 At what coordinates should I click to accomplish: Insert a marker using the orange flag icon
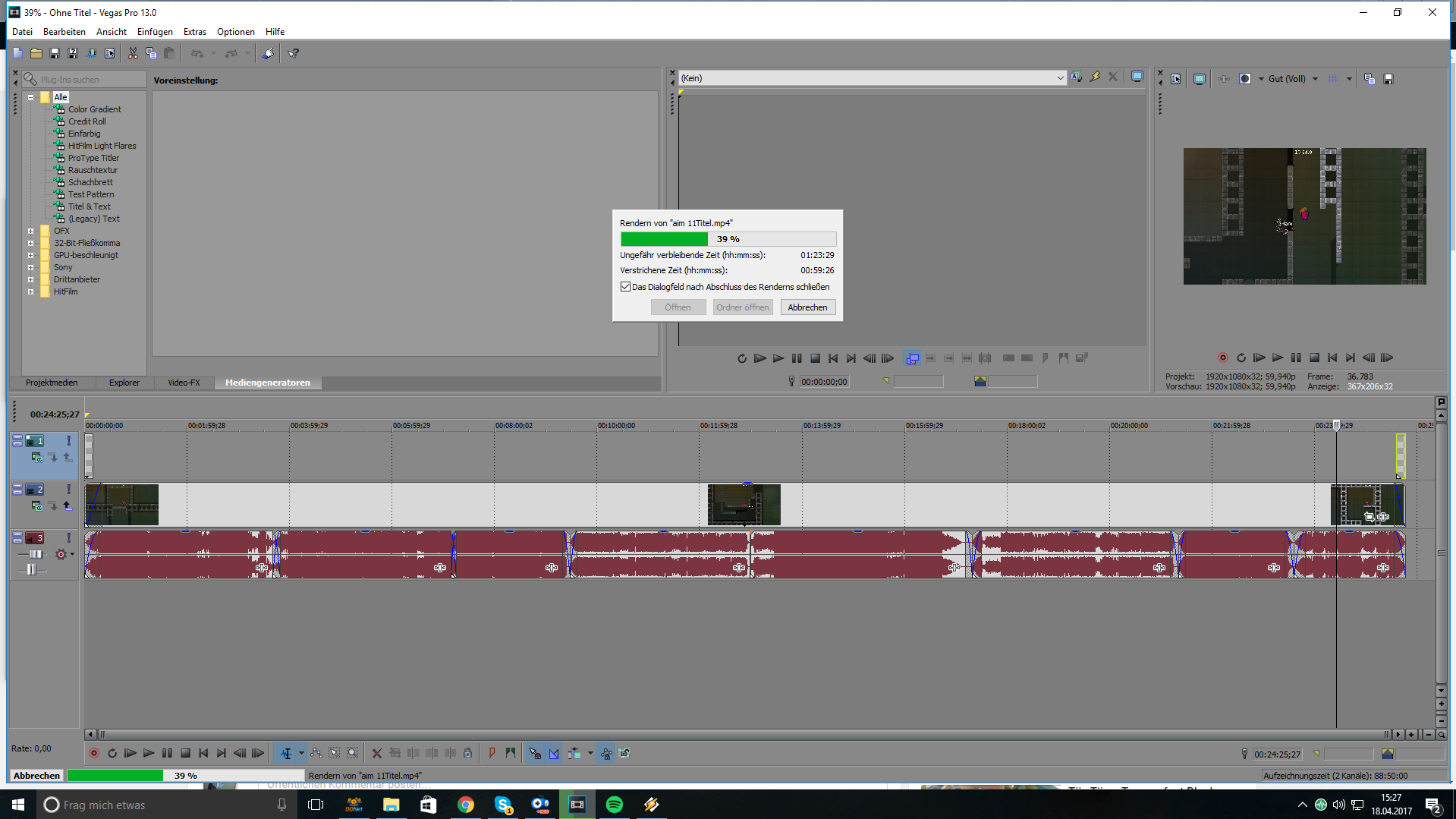click(x=492, y=753)
